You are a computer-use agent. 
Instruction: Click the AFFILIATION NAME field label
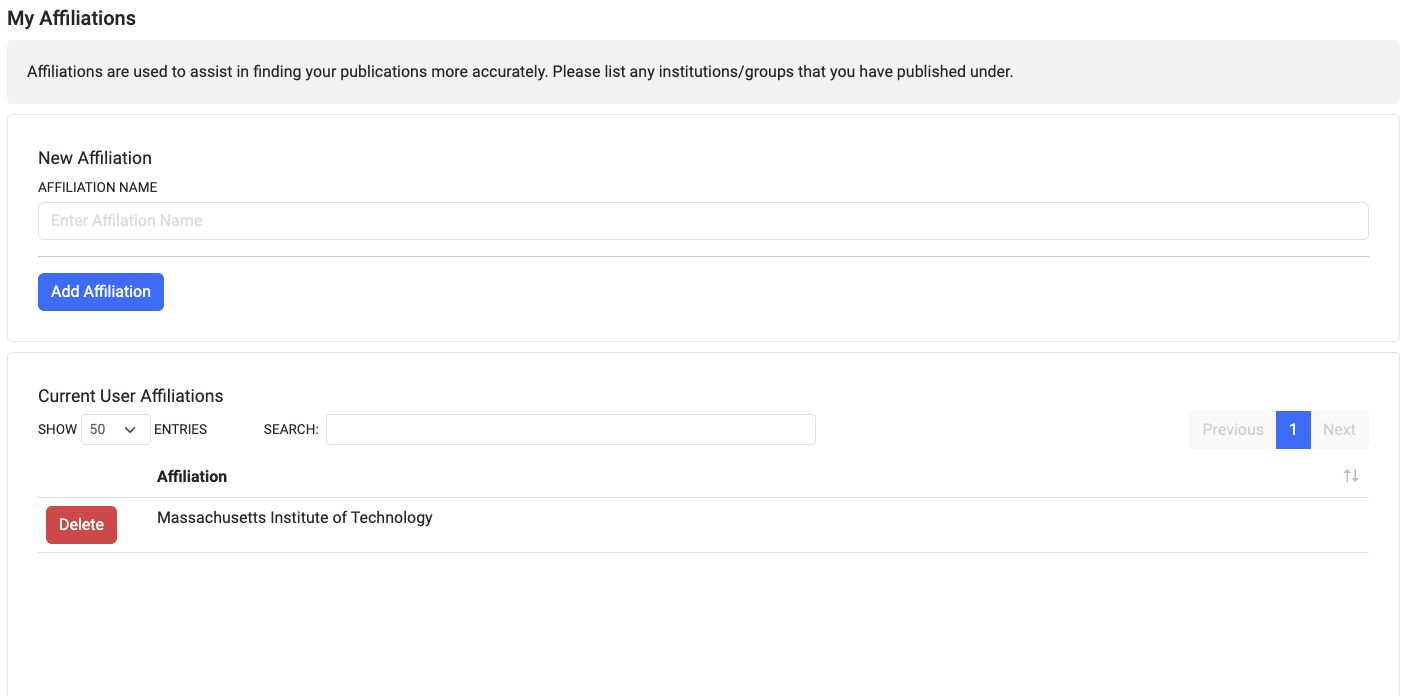pos(98,188)
